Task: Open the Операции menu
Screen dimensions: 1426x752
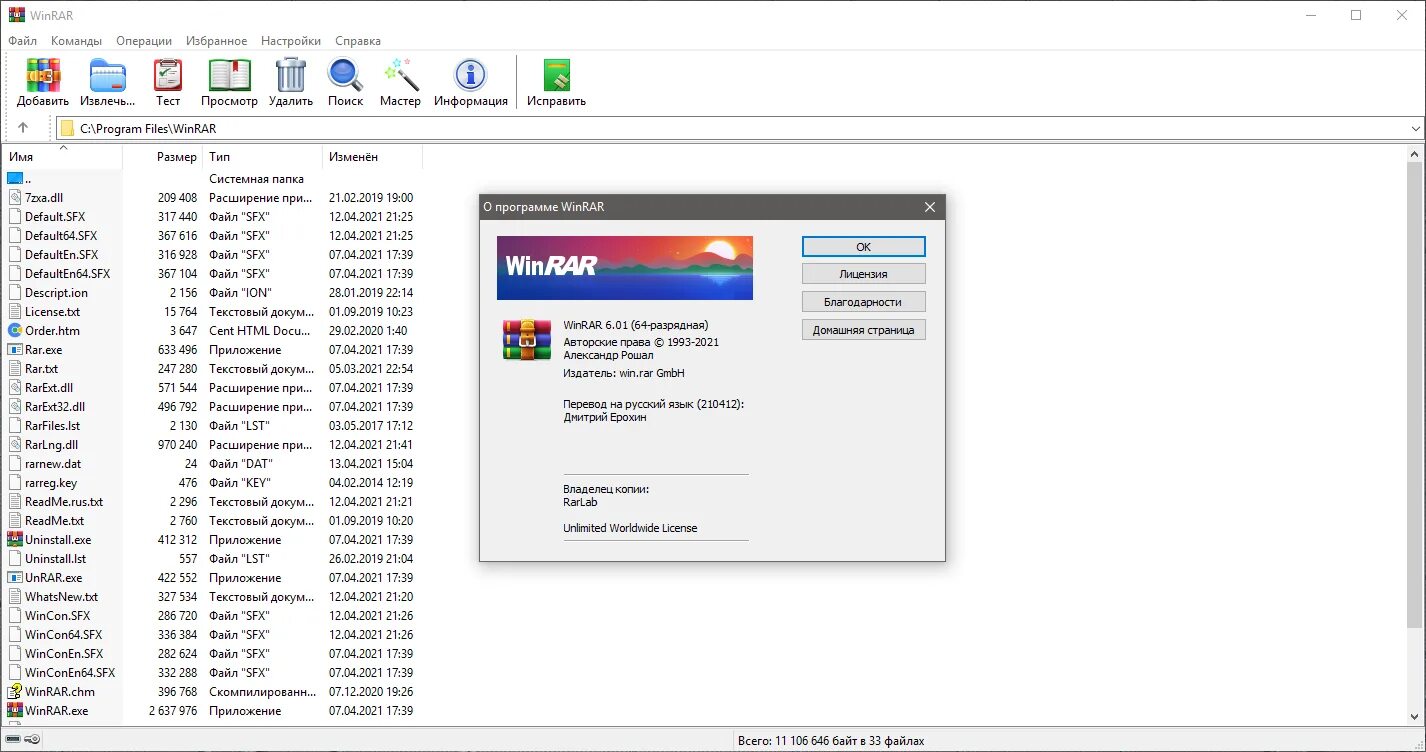Action: tap(144, 41)
